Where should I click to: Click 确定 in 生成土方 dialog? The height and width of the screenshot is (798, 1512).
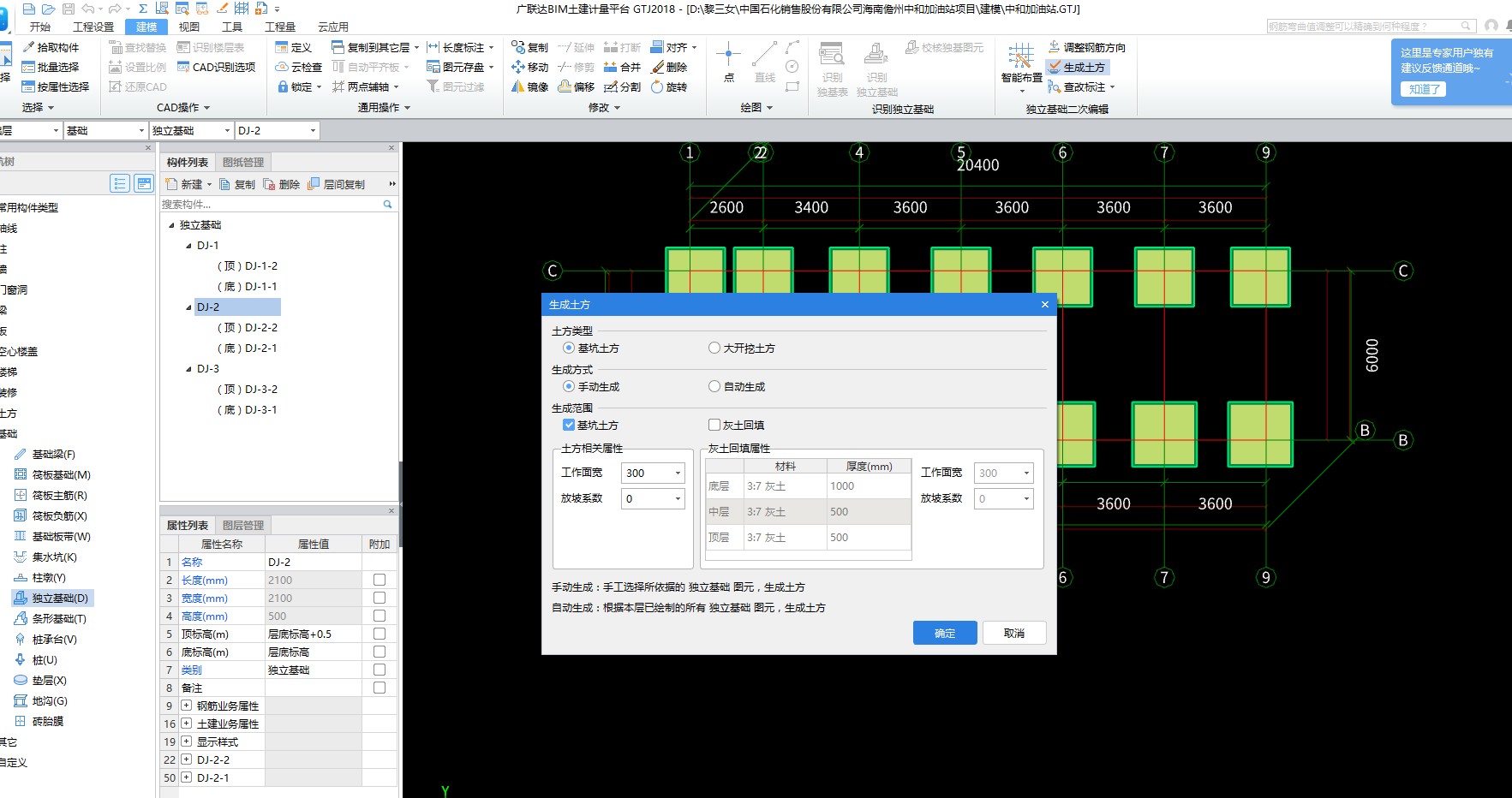coord(945,633)
